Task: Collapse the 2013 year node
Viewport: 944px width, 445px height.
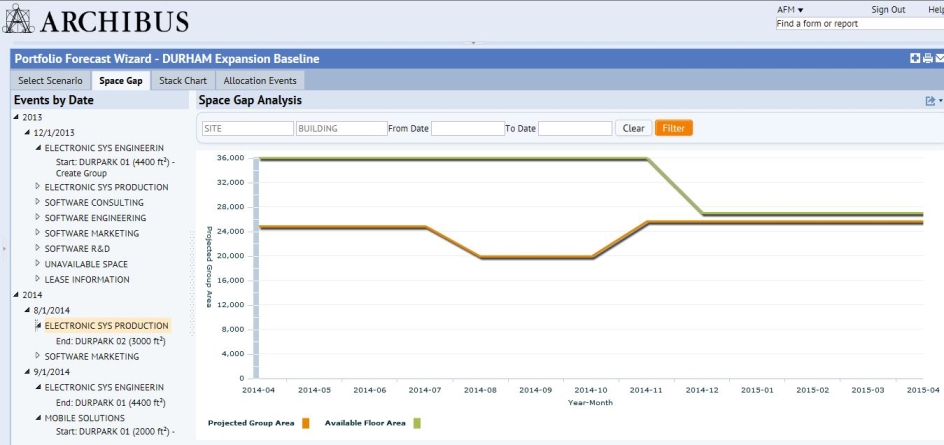Action: coord(16,117)
